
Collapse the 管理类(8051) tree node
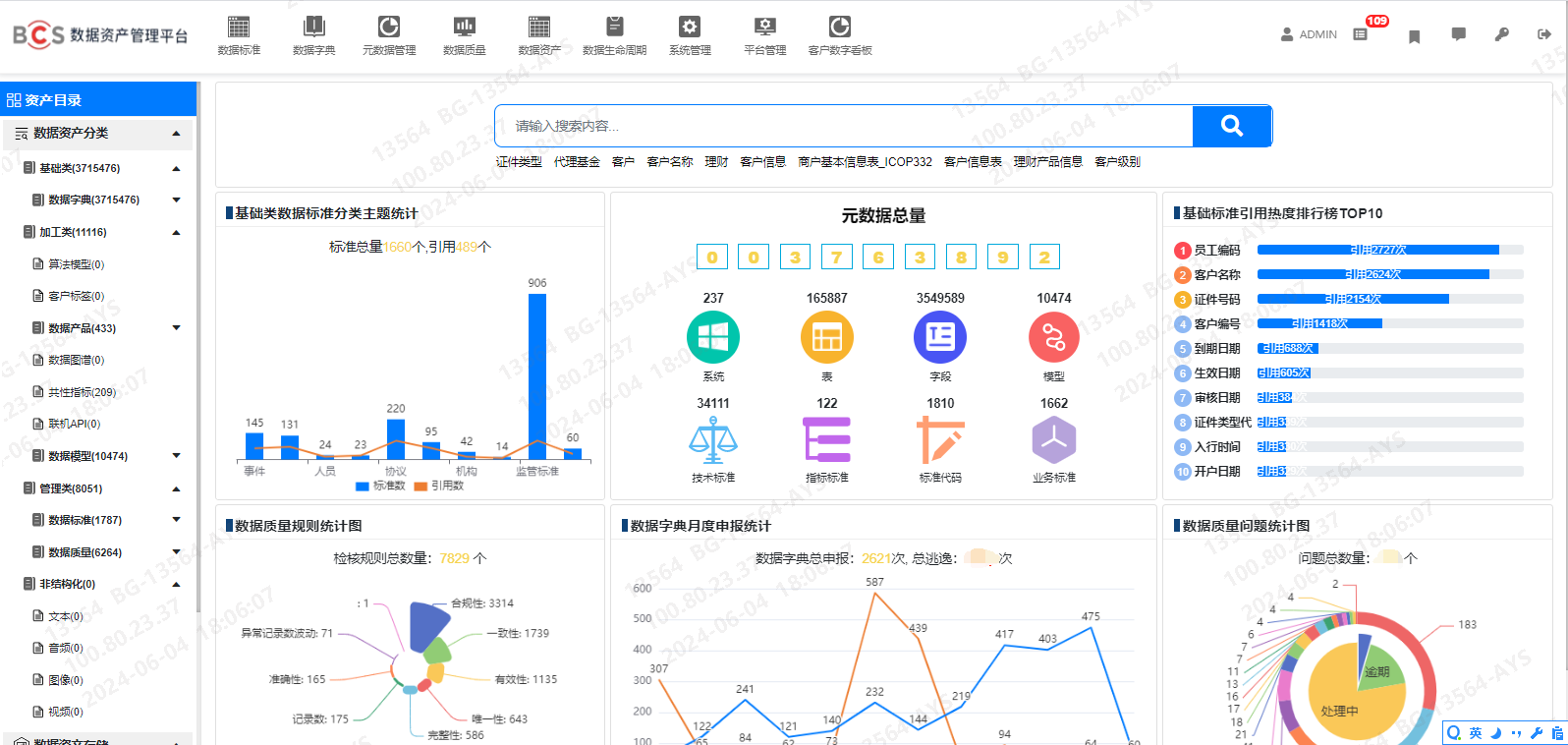click(177, 488)
